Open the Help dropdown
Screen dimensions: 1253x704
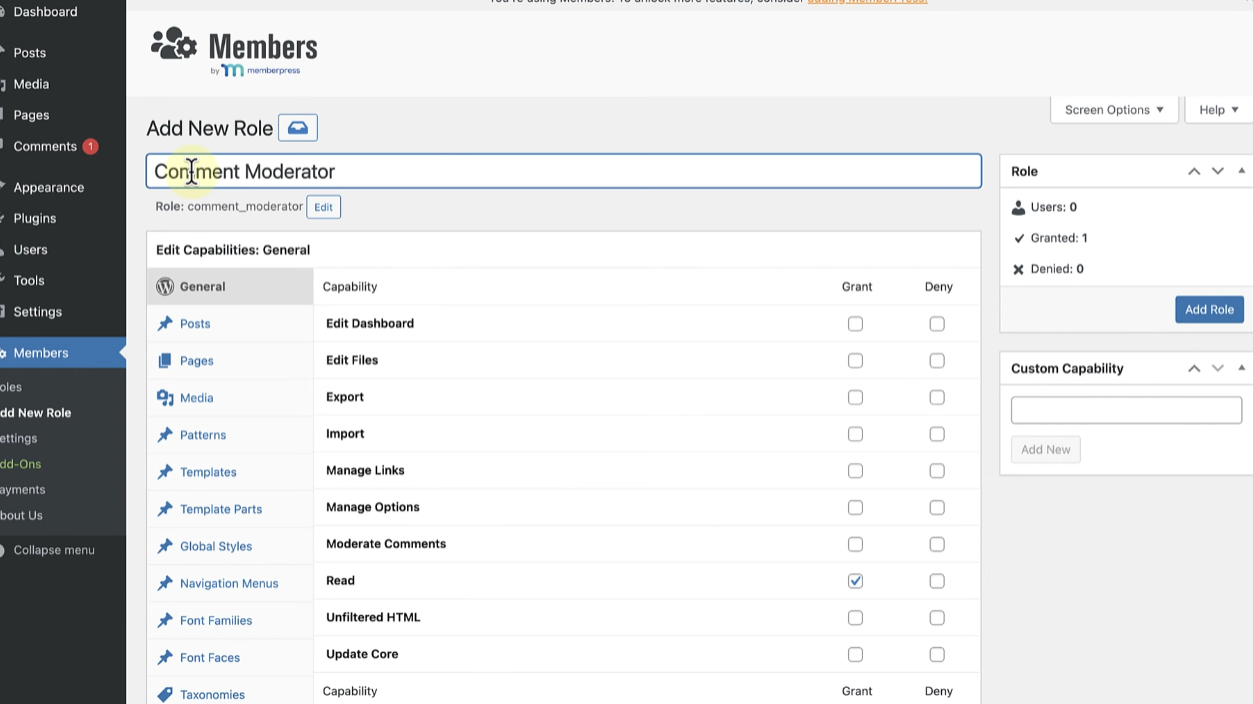click(1216, 109)
